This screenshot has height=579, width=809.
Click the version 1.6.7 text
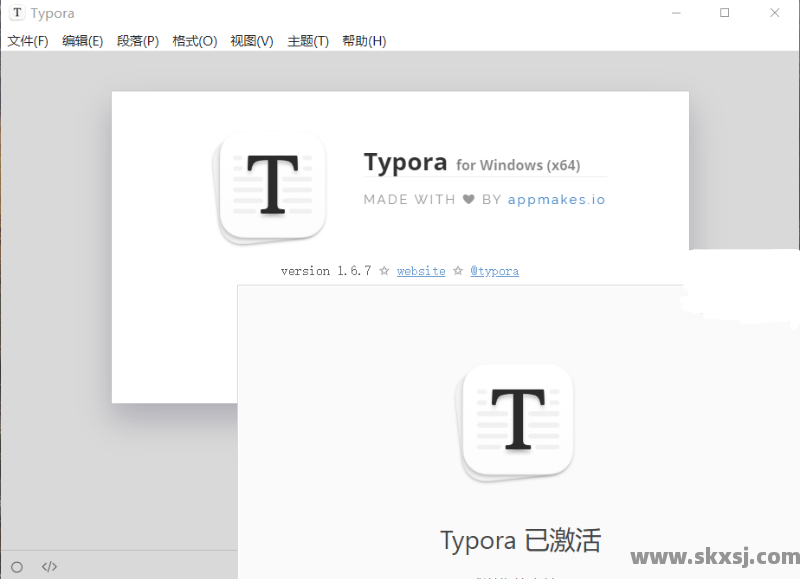click(x=325, y=270)
